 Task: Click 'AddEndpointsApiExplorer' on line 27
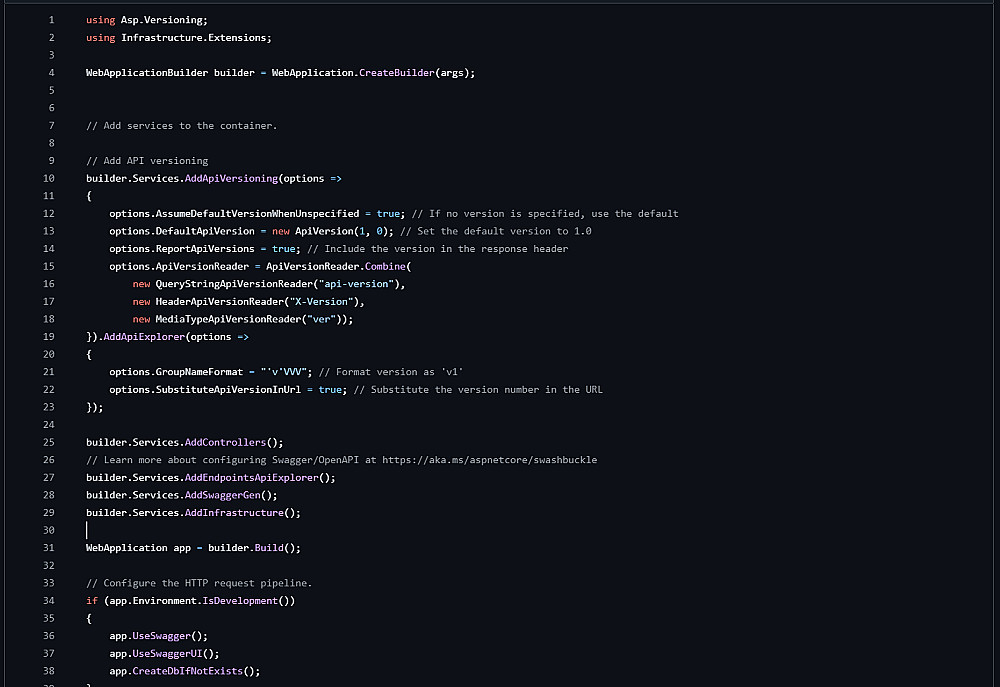pyautogui.click(x=251, y=477)
